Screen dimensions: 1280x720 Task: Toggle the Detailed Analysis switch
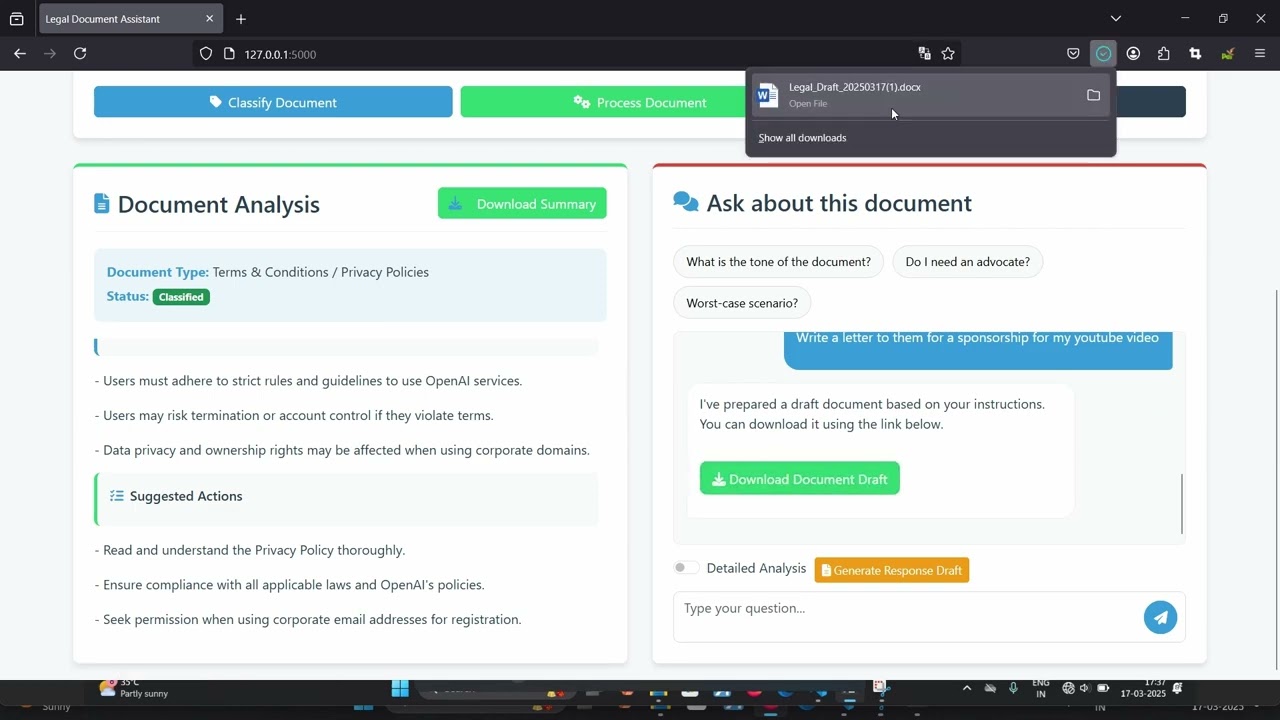coord(686,568)
